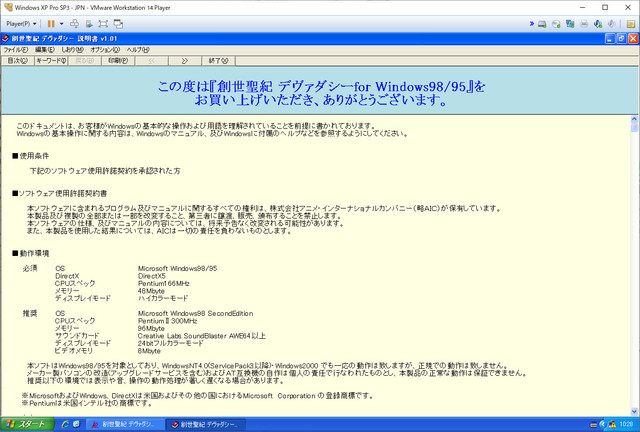
Task: Enter full screen mode in VMware
Action: click(x=103, y=24)
